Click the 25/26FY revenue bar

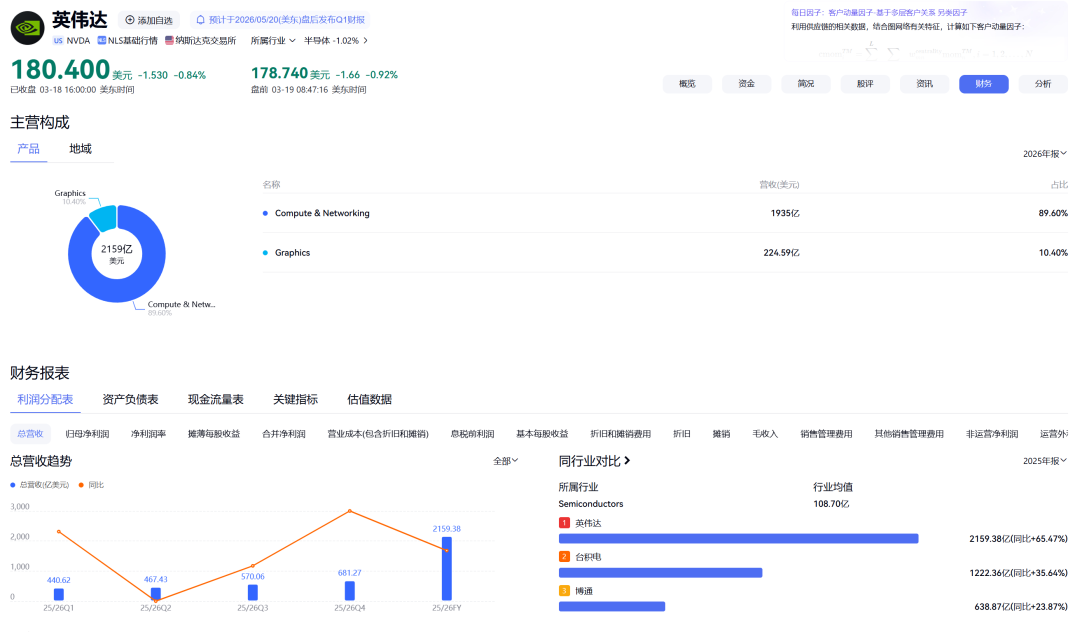click(x=446, y=568)
